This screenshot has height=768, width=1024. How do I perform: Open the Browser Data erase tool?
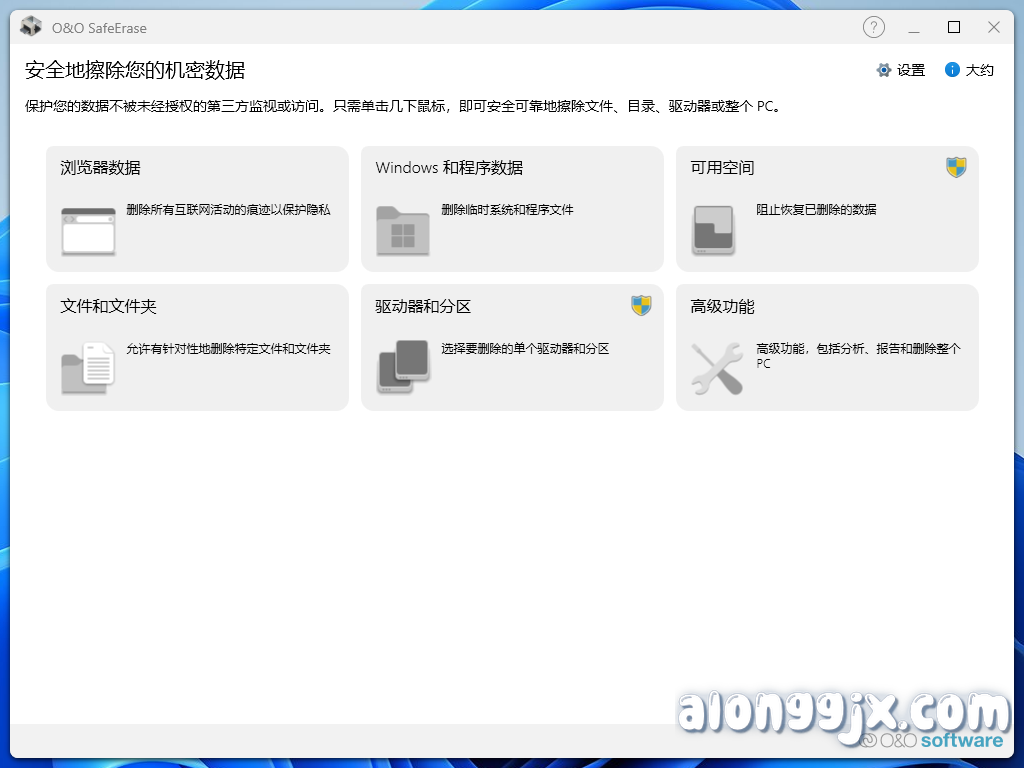197,208
